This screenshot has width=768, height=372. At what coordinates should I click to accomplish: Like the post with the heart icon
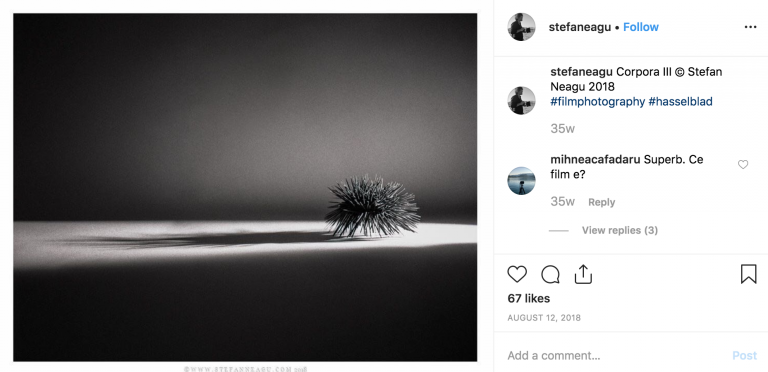(x=517, y=274)
